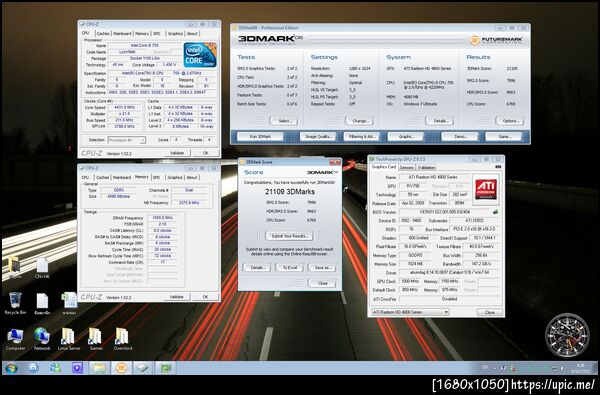600x395 pixels.
Task: Switch to the Validation tab in GPU-Z
Action: [426, 168]
